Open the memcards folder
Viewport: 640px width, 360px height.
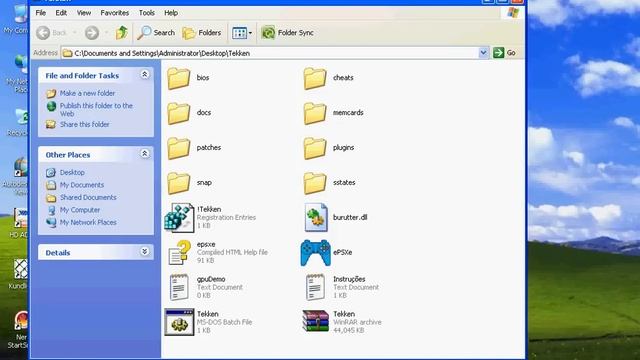tap(334, 113)
